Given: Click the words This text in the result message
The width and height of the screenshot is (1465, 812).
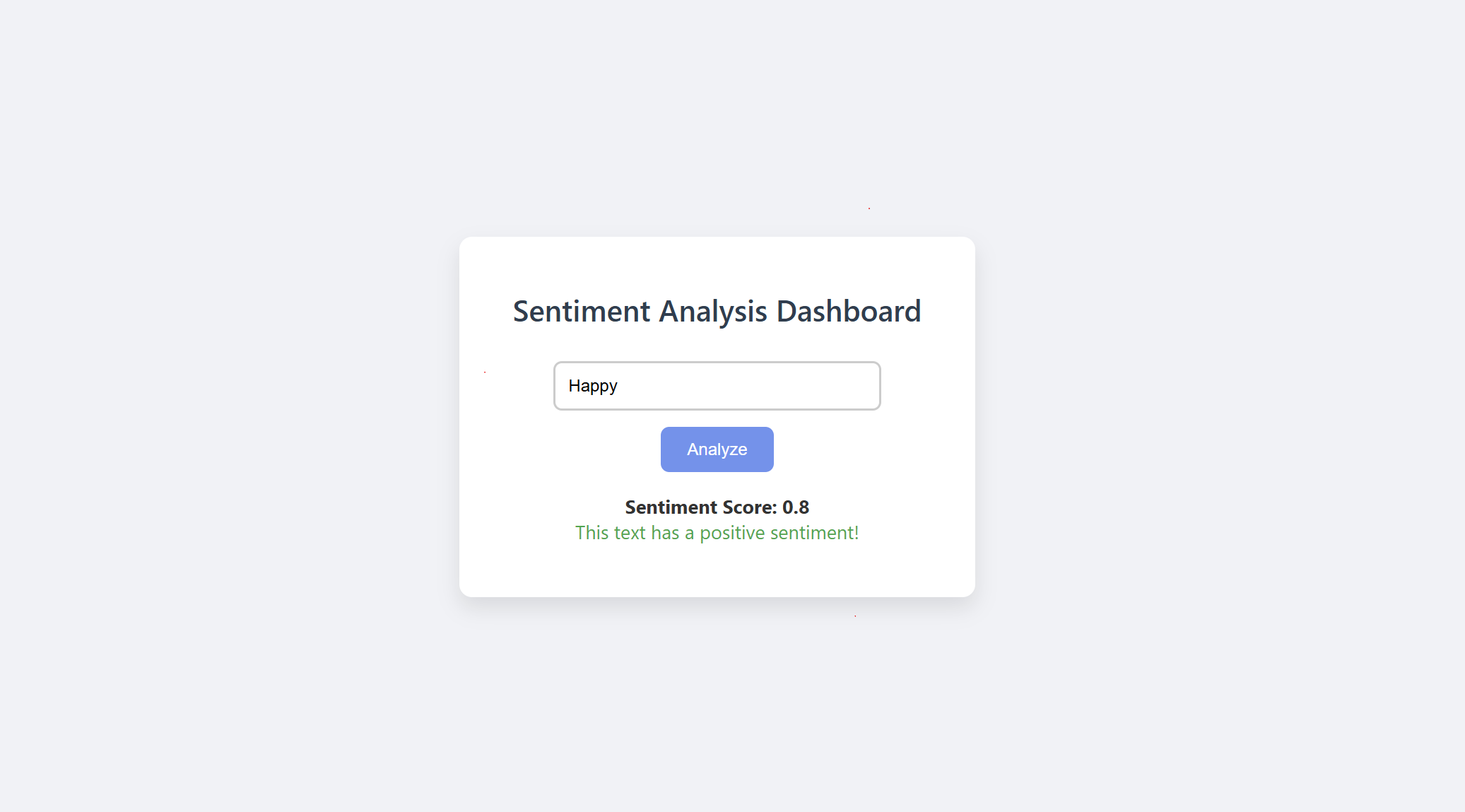Looking at the screenshot, I should point(610,533).
